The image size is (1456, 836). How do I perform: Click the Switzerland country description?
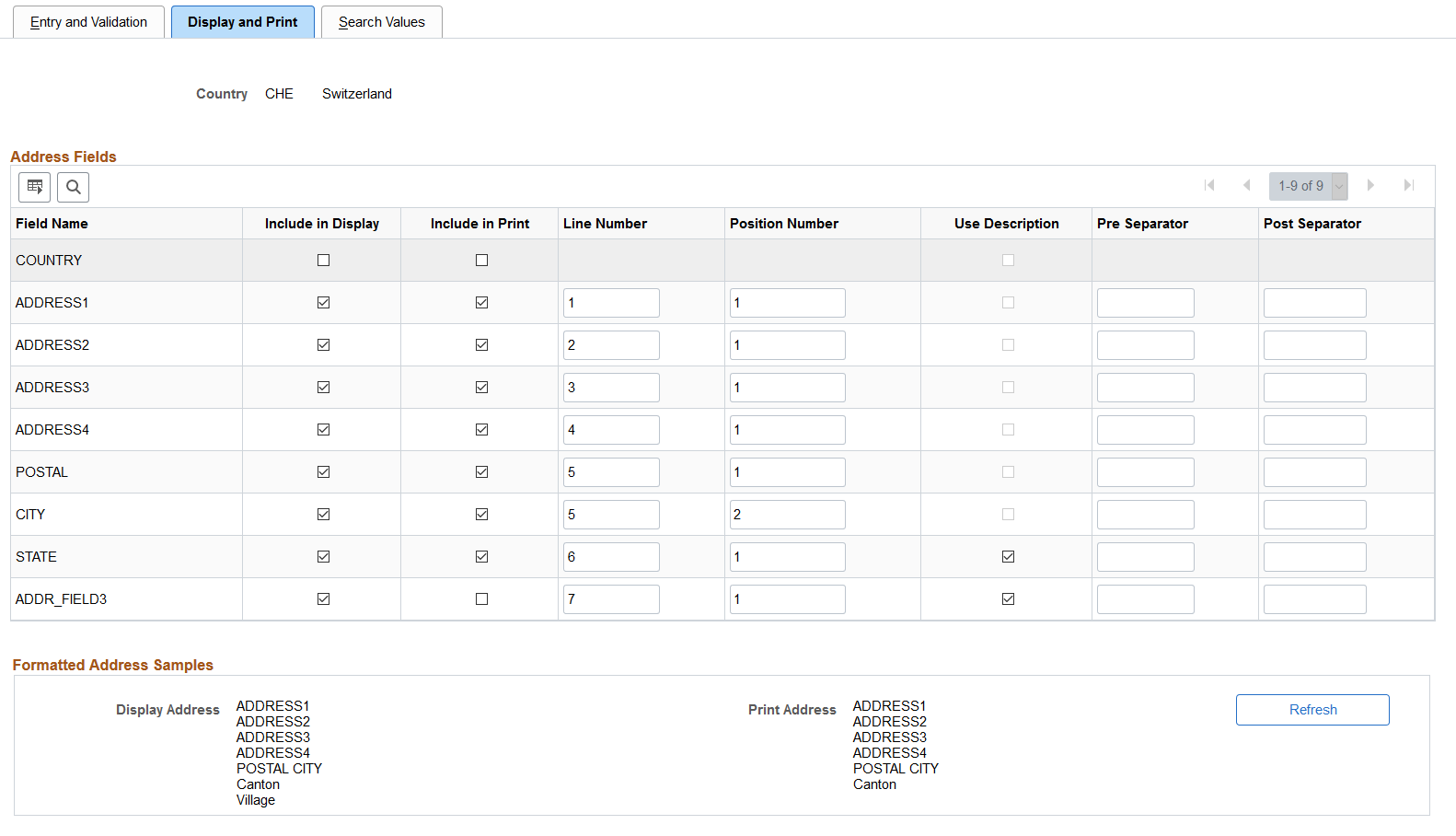point(357,94)
